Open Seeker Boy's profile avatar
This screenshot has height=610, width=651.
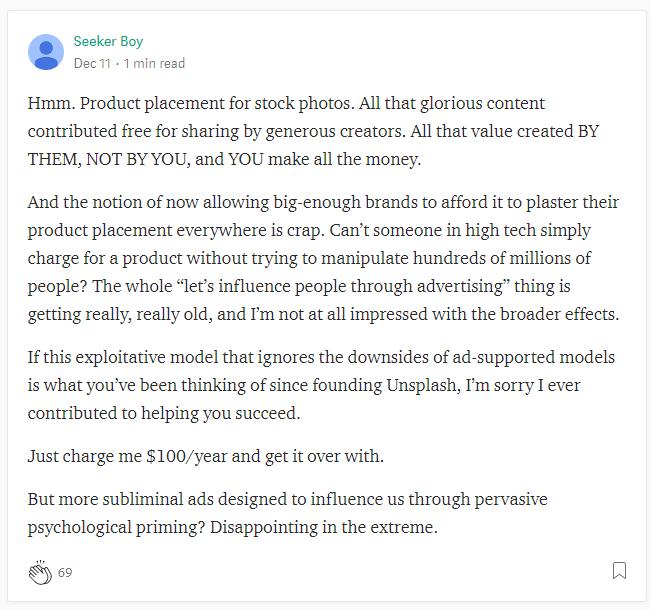pyautogui.click(x=46, y=51)
